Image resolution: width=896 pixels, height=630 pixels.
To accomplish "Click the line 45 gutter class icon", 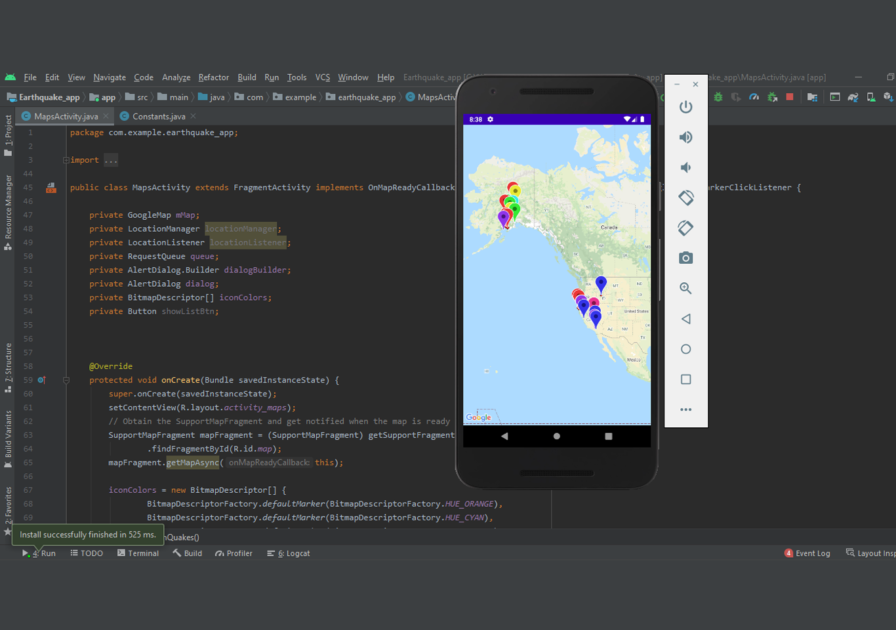I will (x=51, y=188).
